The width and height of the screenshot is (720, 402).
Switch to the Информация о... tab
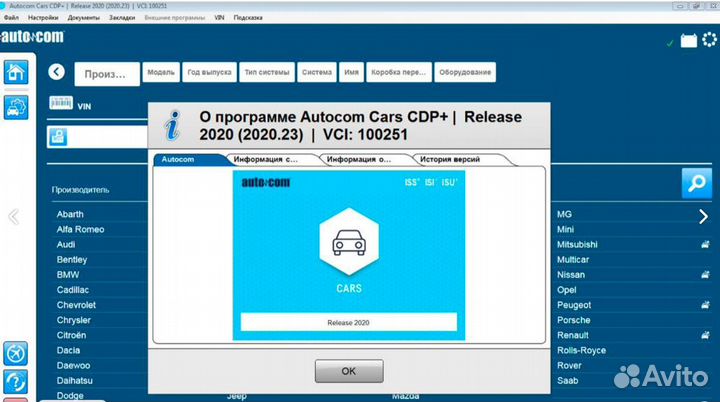pyautogui.click(x=364, y=159)
